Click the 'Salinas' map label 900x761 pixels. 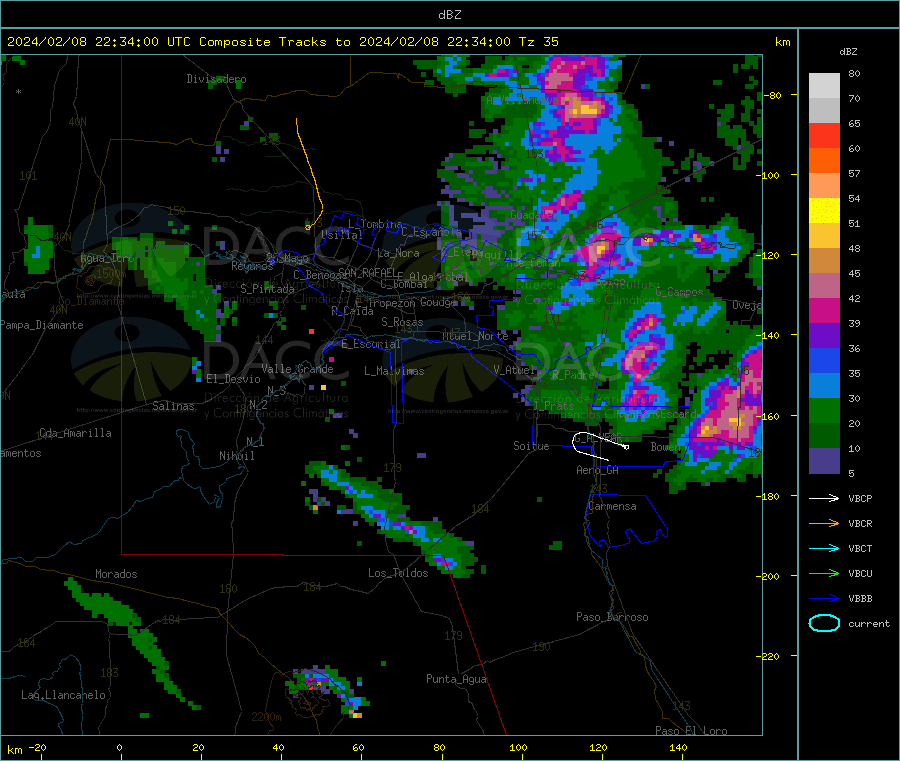tap(173, 406)
